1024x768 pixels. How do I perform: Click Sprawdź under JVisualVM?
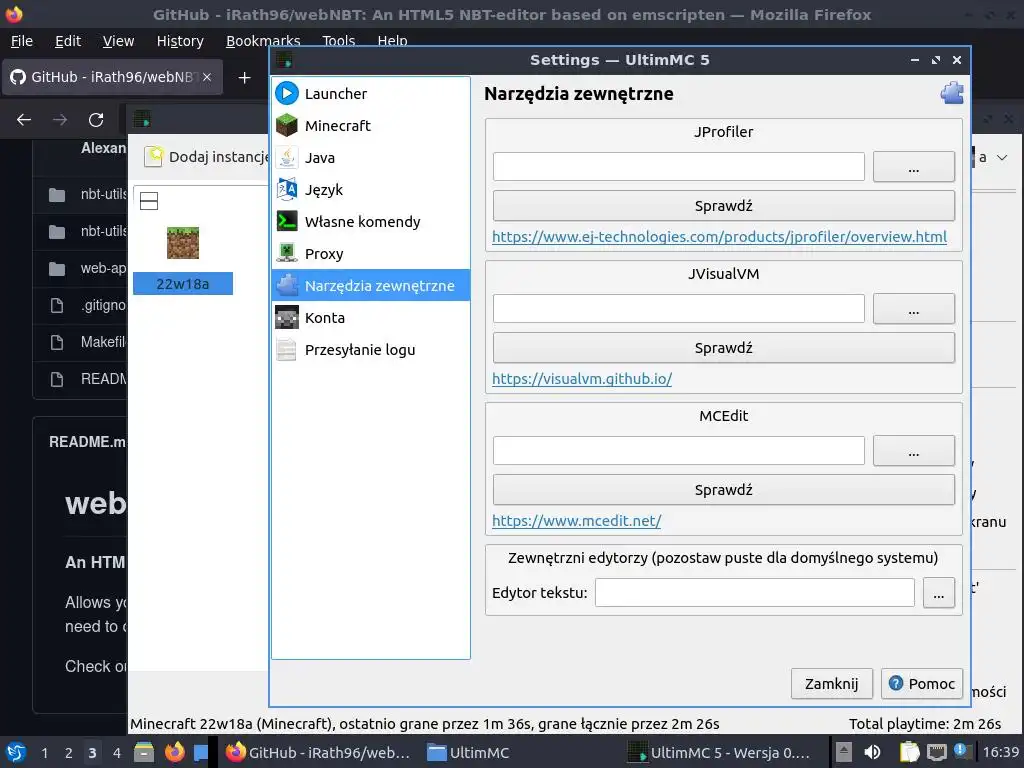tap(723, 347)
